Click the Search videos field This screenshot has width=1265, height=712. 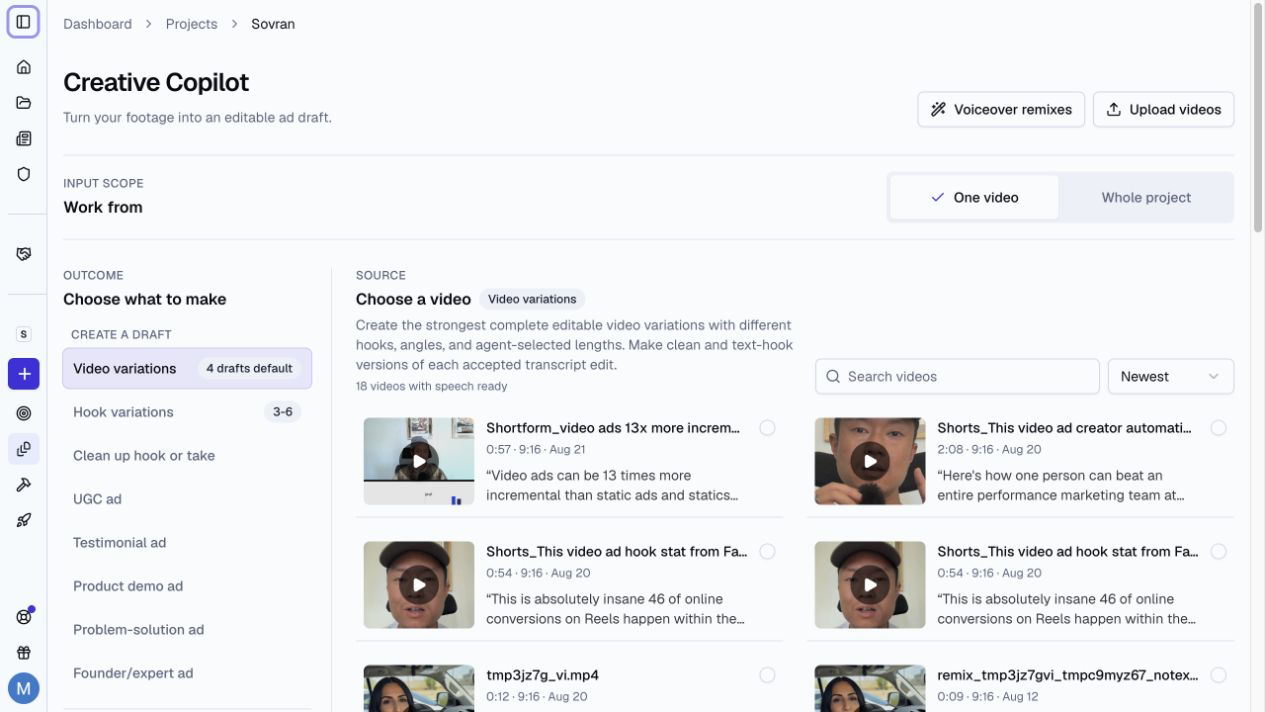(957, 377)
